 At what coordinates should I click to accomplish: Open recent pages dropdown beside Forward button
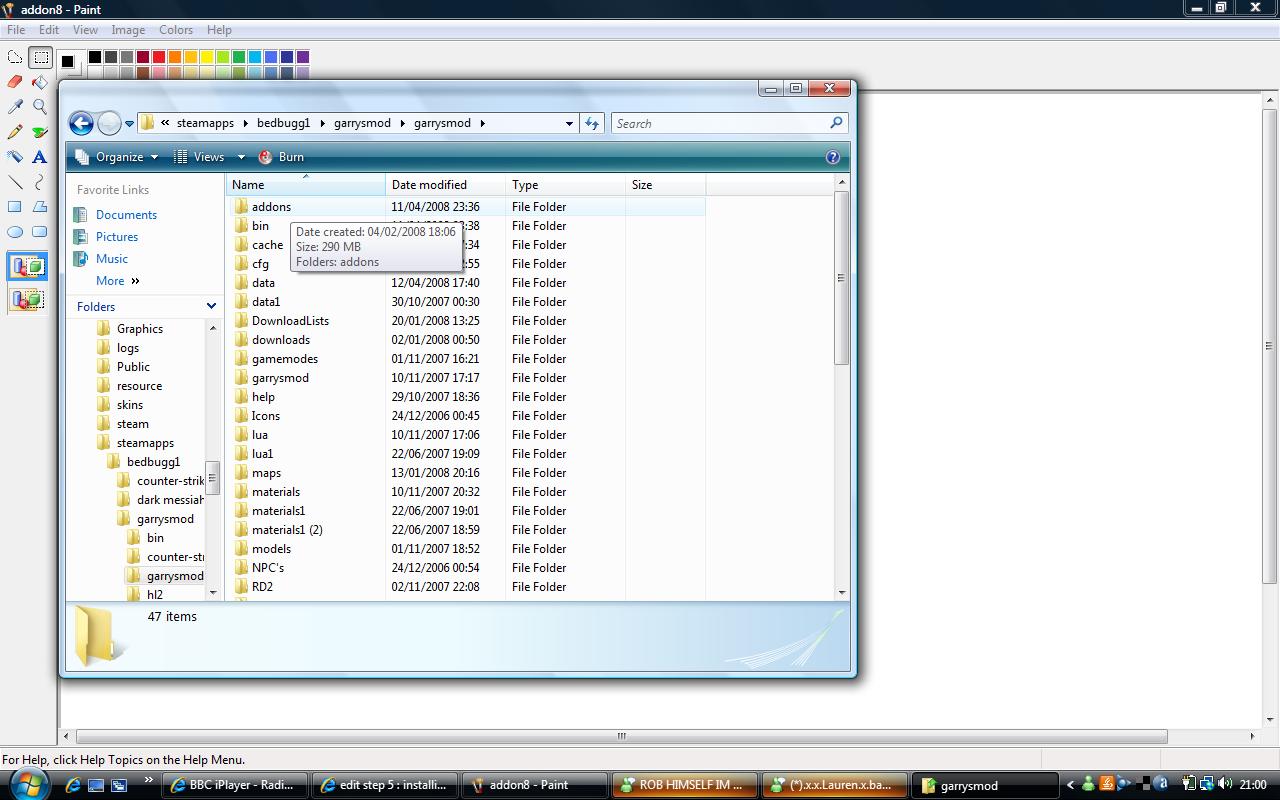[x=129, y=124]
